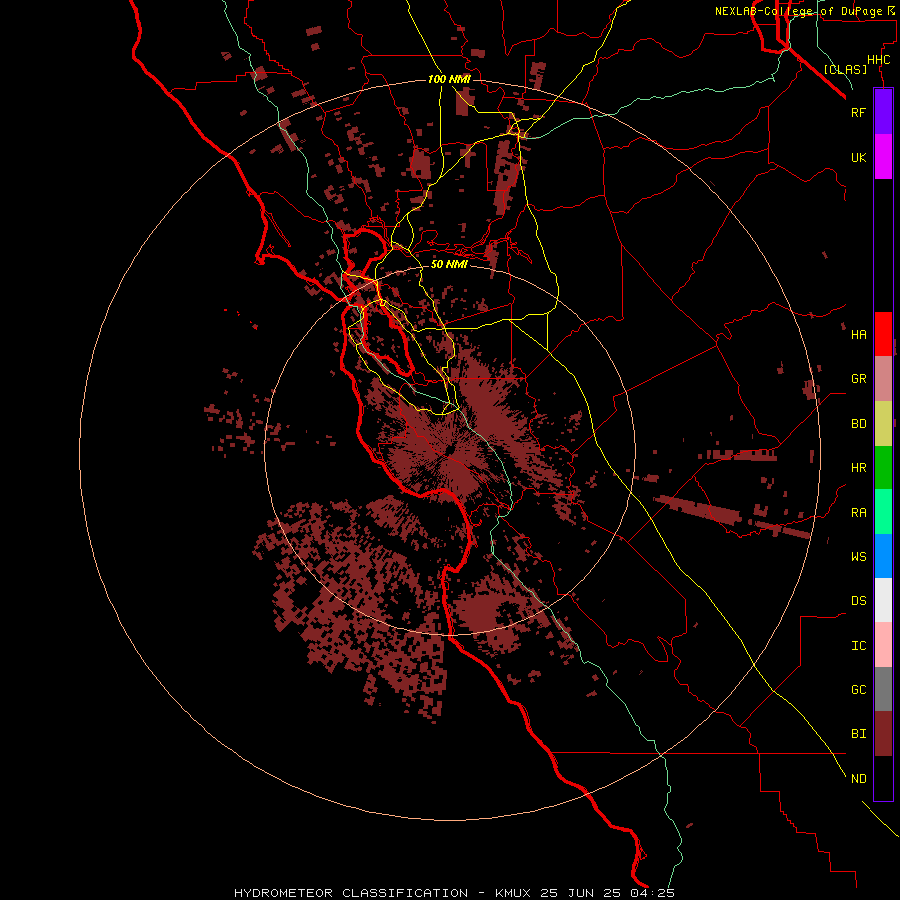The width and height of the screenshot is (900, 900).
Task: Click the HA red legend swatch
Action: [883, 334]
